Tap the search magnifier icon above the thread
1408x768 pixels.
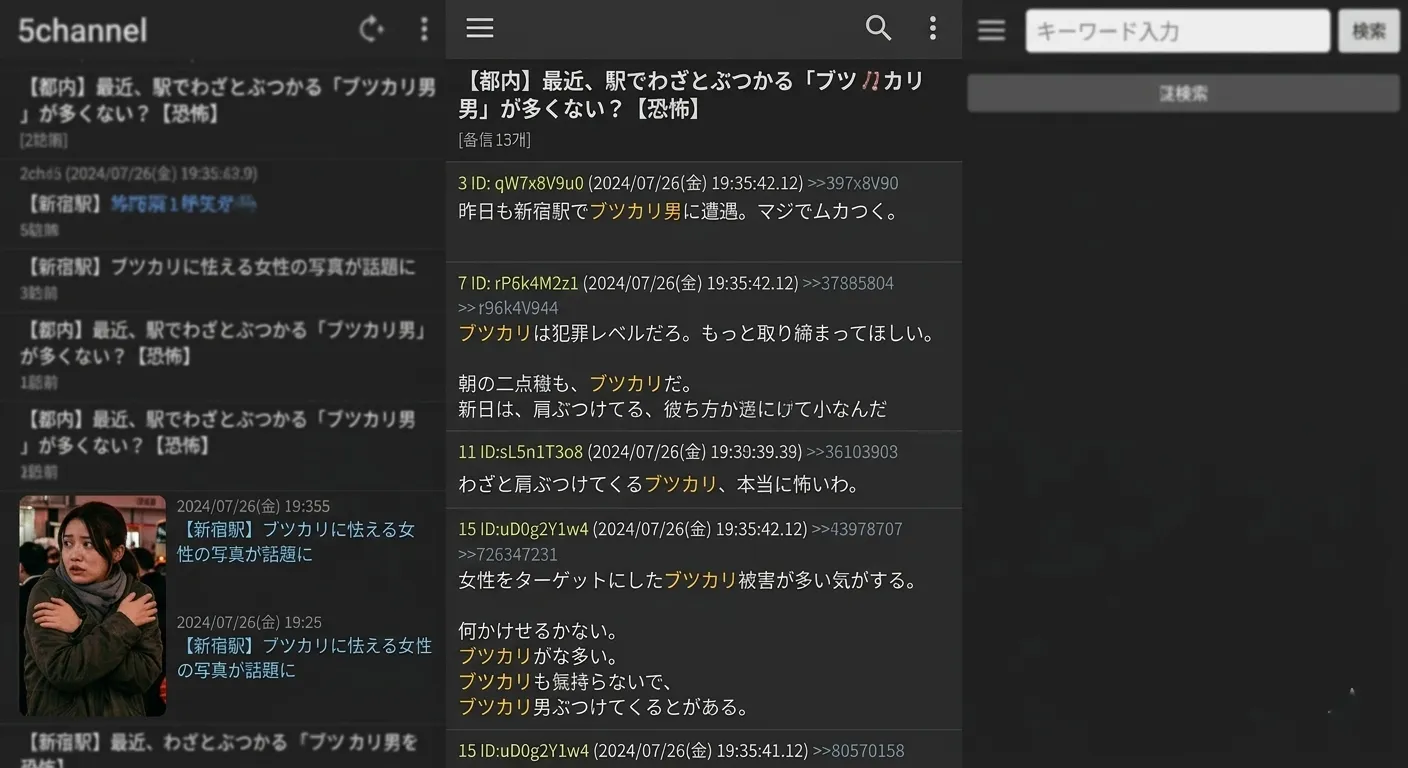878,29
